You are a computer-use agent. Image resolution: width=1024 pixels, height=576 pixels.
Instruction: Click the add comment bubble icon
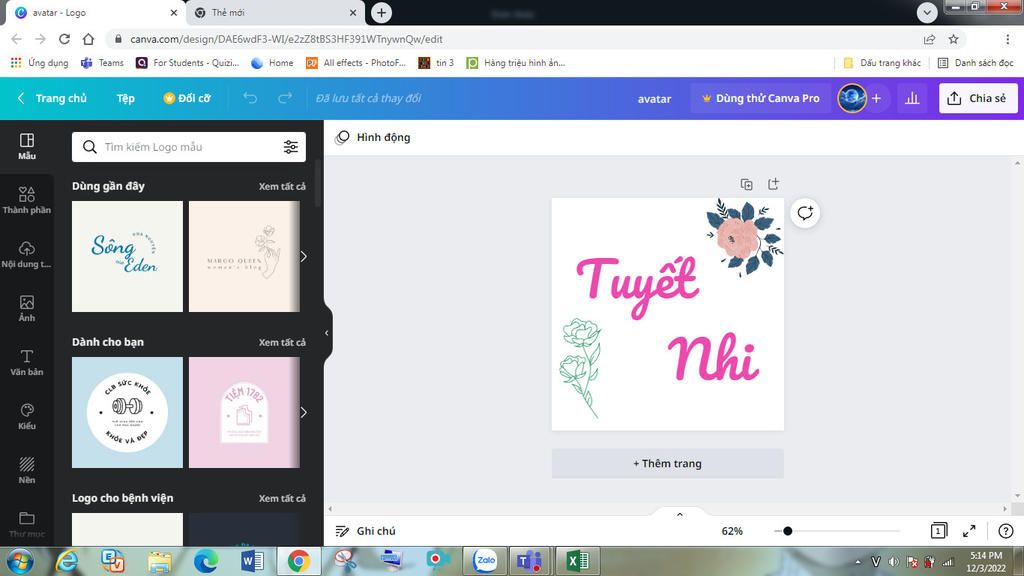805,213
